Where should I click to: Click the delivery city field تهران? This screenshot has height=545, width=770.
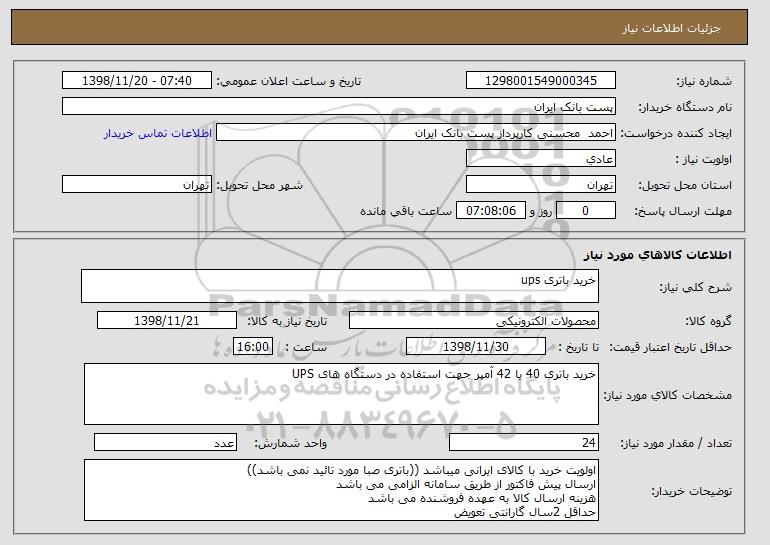coord(137,185)
